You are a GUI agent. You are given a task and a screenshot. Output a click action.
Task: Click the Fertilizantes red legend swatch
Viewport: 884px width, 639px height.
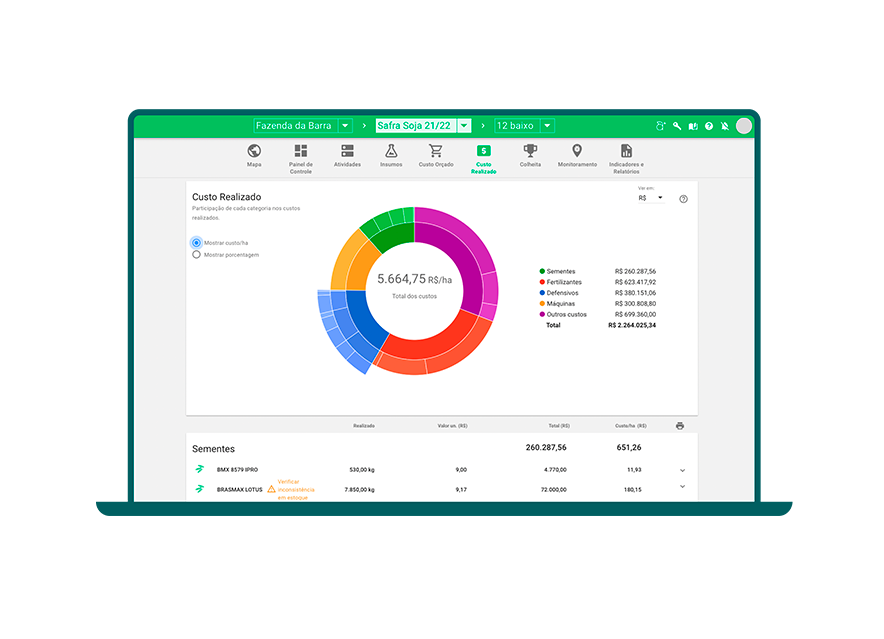point(543,282)
